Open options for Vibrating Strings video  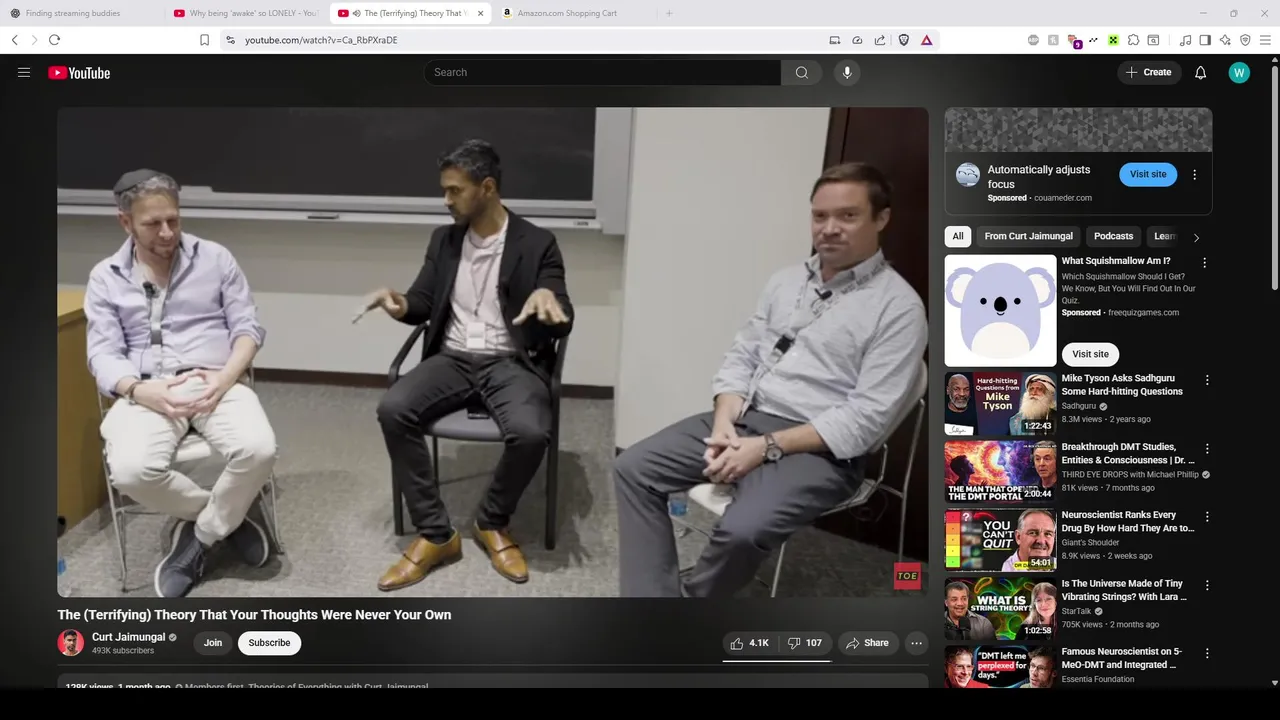pos(1207,585)
